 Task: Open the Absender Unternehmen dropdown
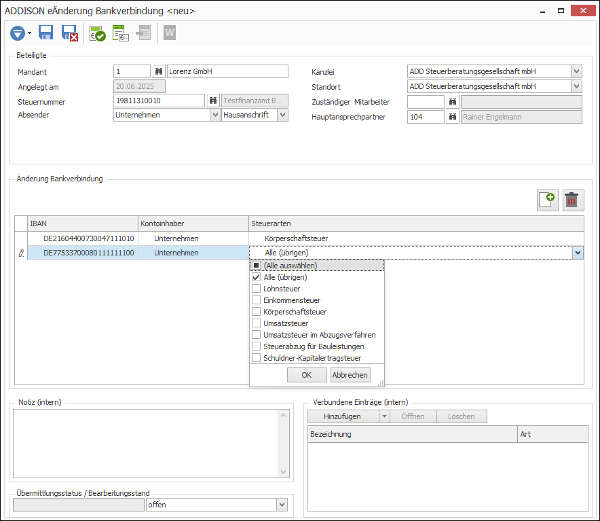click(x=215, y=115)
